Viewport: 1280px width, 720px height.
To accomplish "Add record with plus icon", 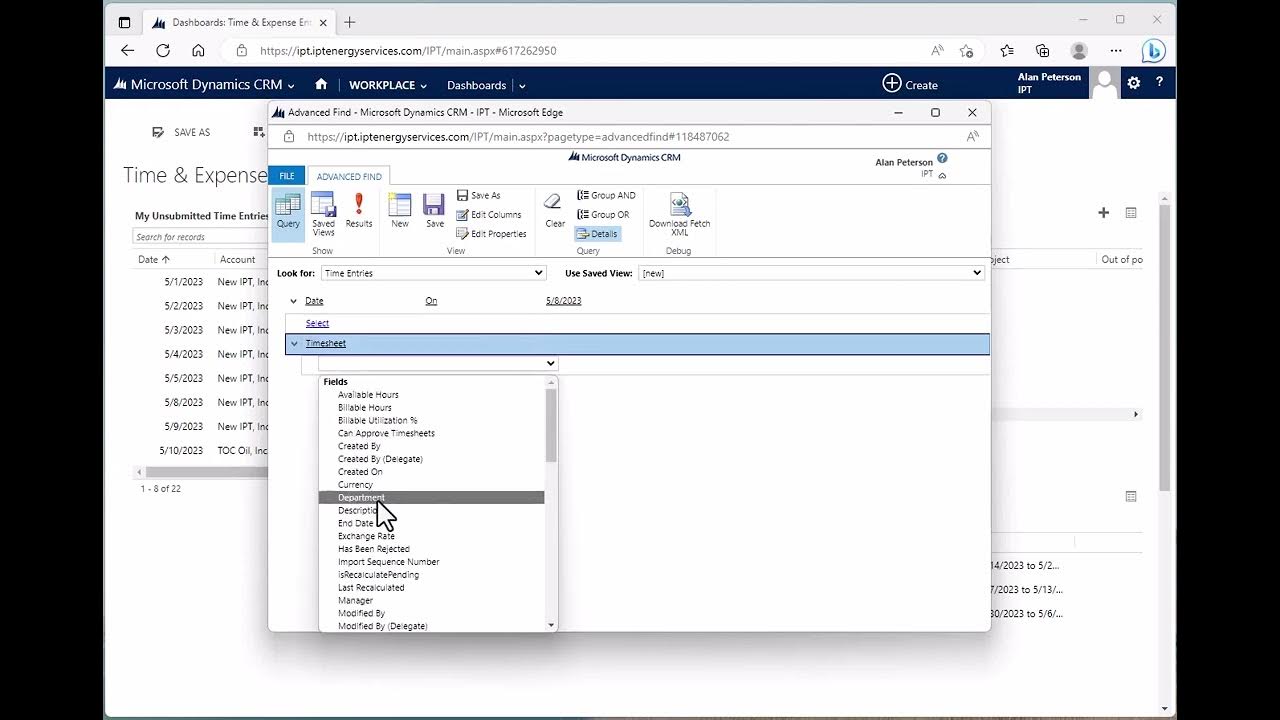I will [x=1104, y=212].
